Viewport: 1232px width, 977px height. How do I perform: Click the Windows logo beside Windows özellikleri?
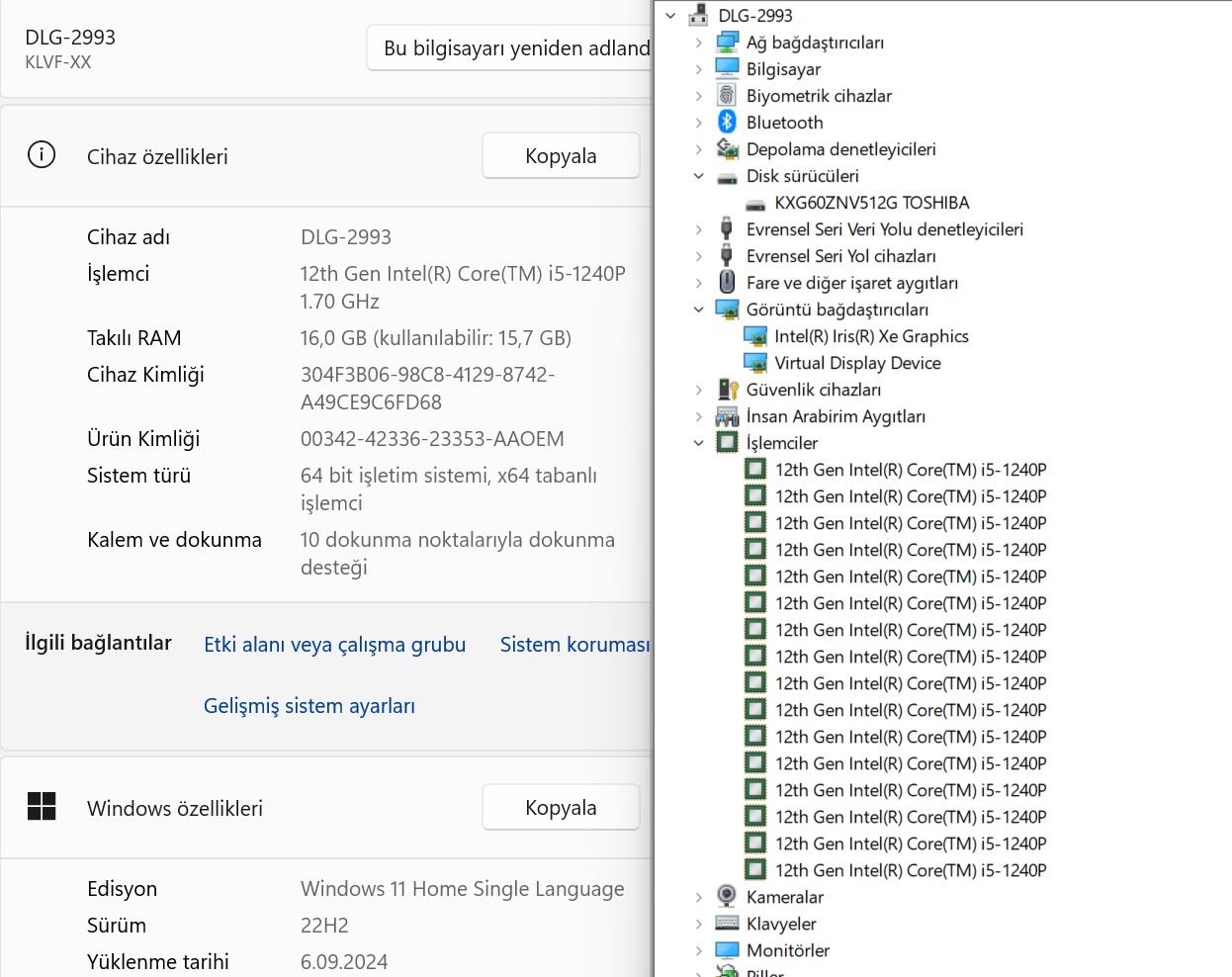click(42, 807)
